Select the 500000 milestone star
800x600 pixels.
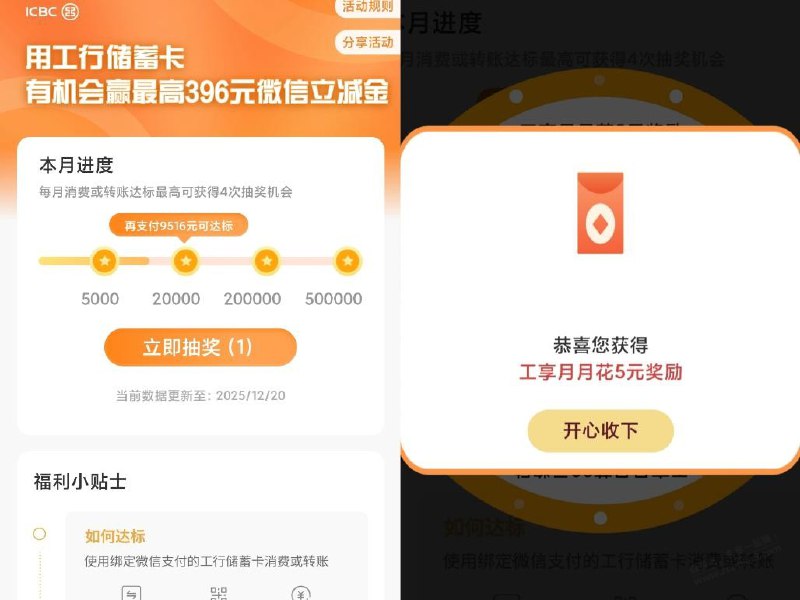pyautogui.click(x=348, y=261)
